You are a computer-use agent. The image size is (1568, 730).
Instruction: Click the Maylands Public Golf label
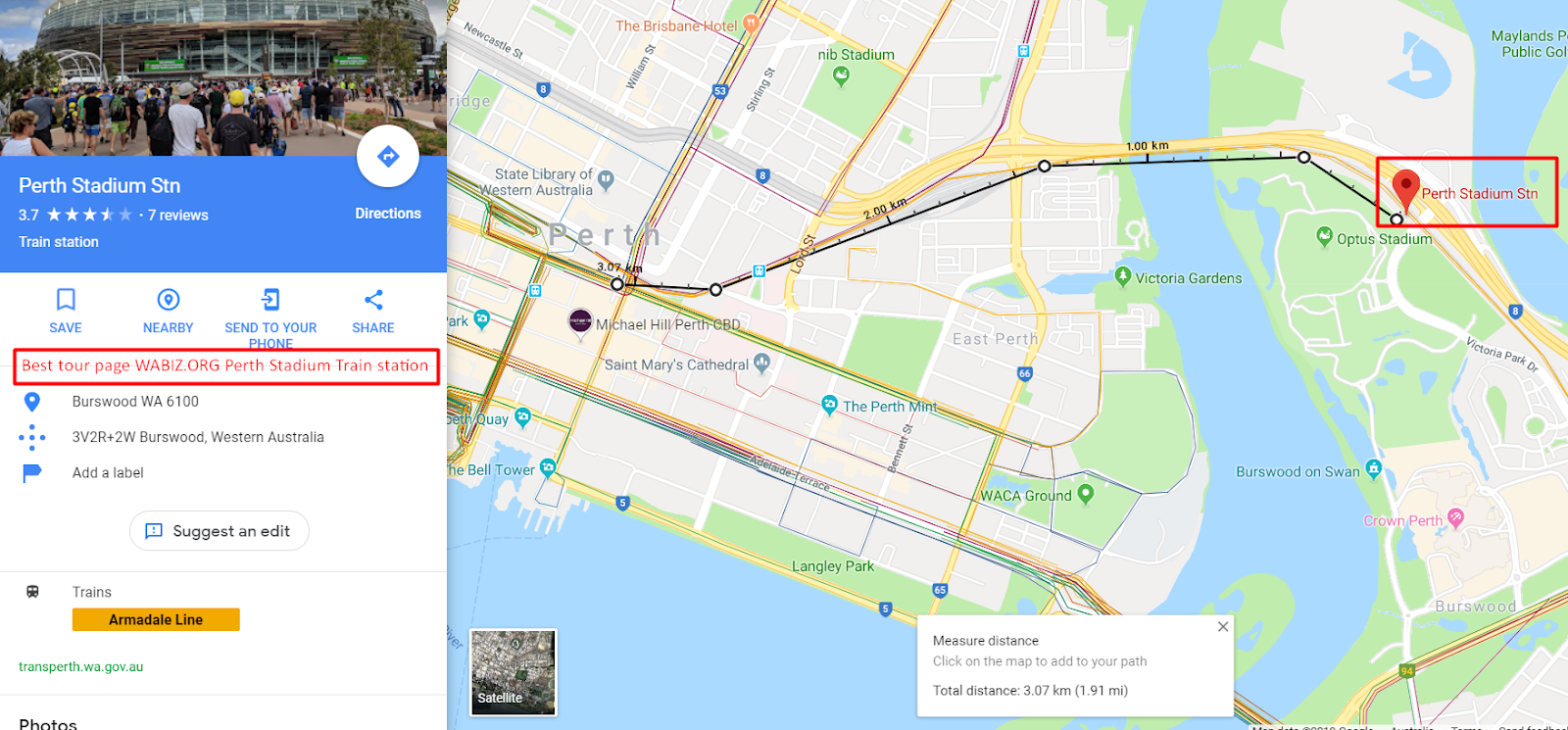[1529, 44]
